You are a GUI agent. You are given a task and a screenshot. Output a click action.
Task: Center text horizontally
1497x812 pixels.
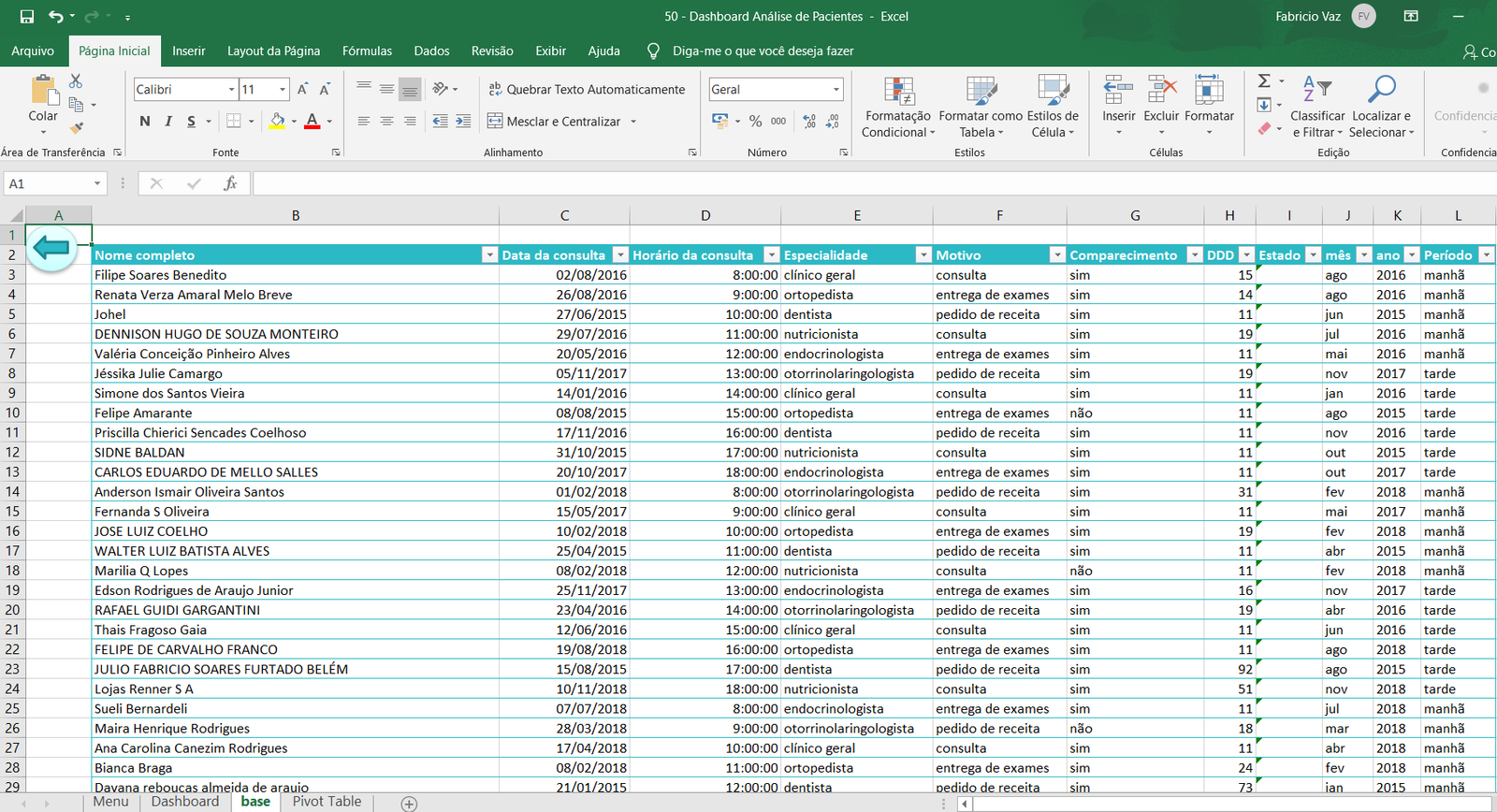[x=386, y=121]
